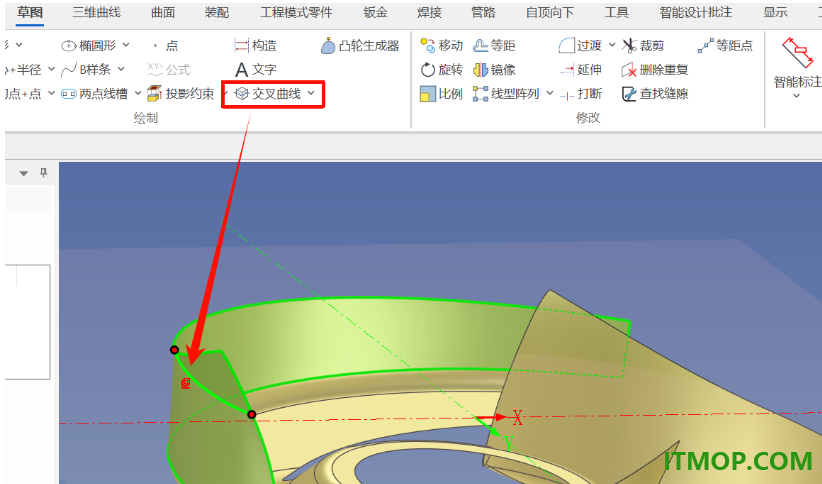Click the 旋转 rotate tool
The height and width of the screenshot is (484, 822).
[442, 69]
